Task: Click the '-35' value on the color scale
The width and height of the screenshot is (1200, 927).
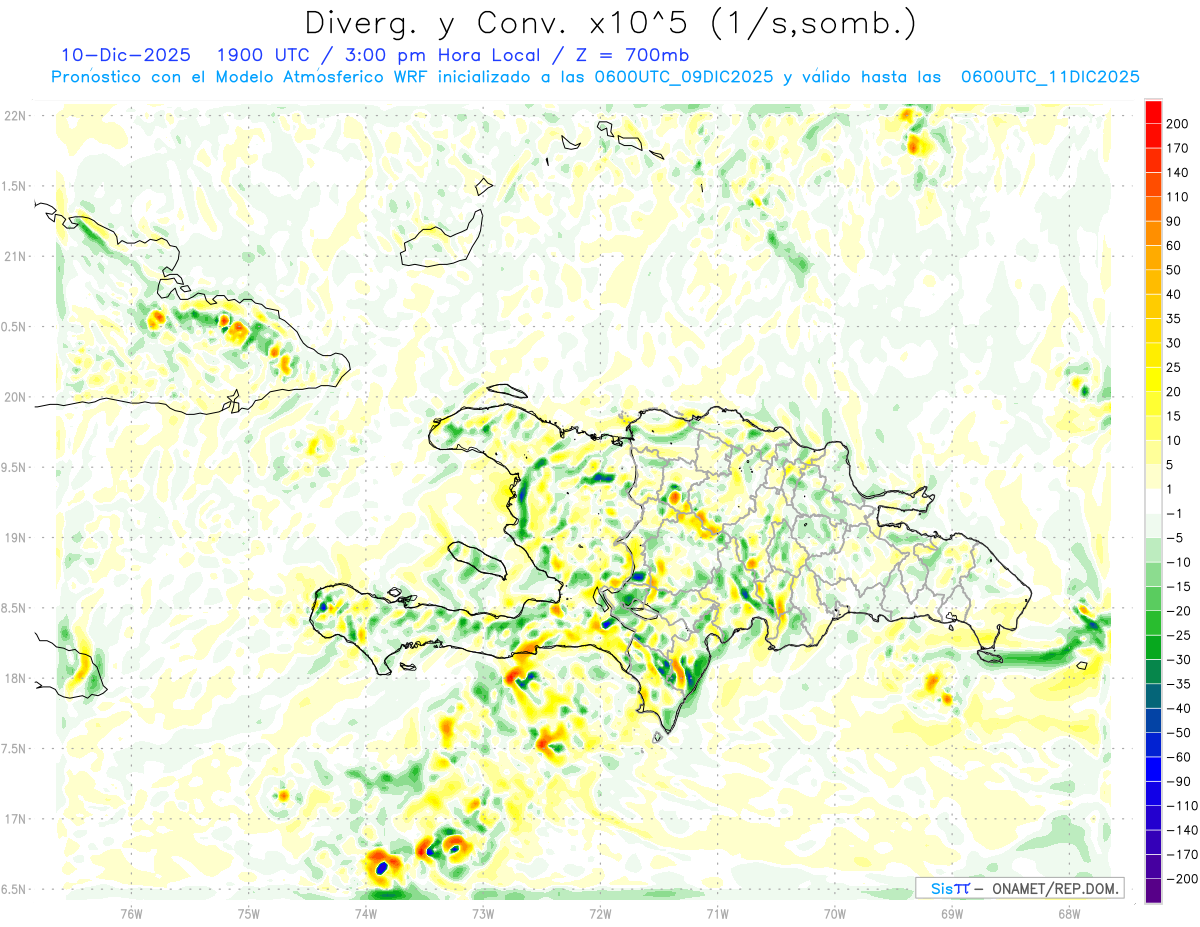Action: (x=1178, y=684)
